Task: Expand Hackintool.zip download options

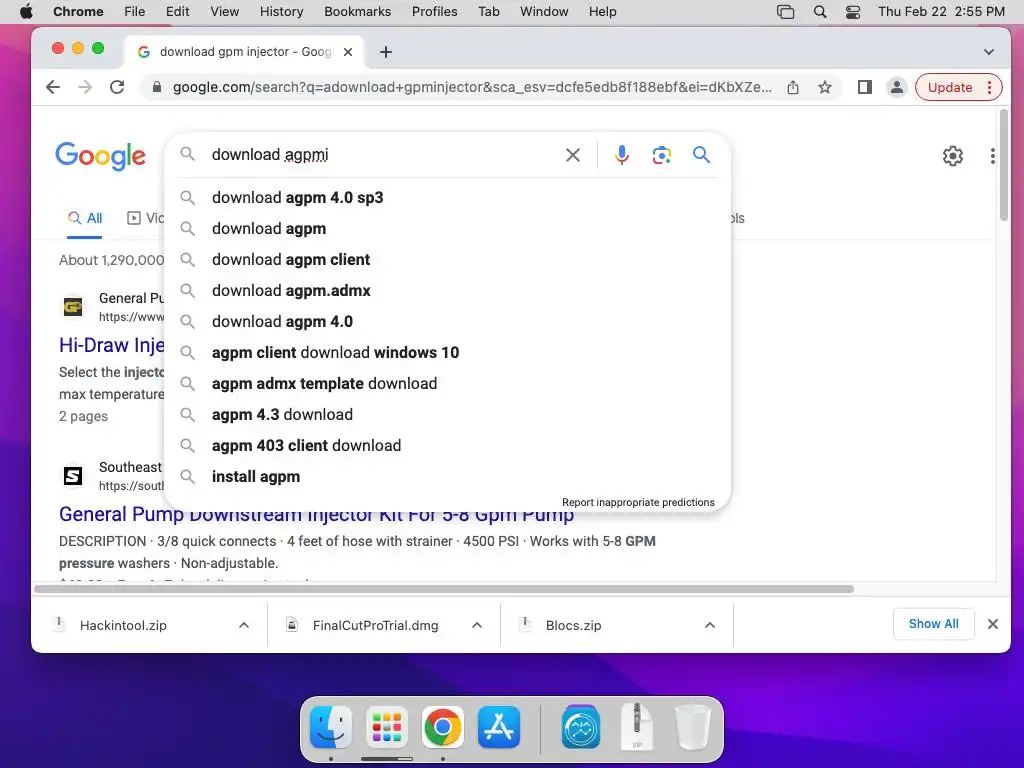Action: (244, 625)
